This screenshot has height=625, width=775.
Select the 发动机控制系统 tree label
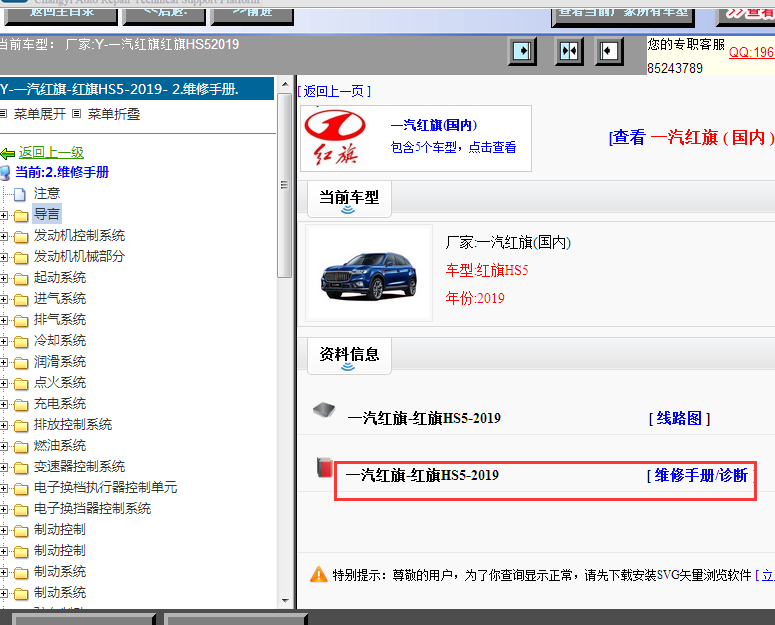click(x=79, y=235)
